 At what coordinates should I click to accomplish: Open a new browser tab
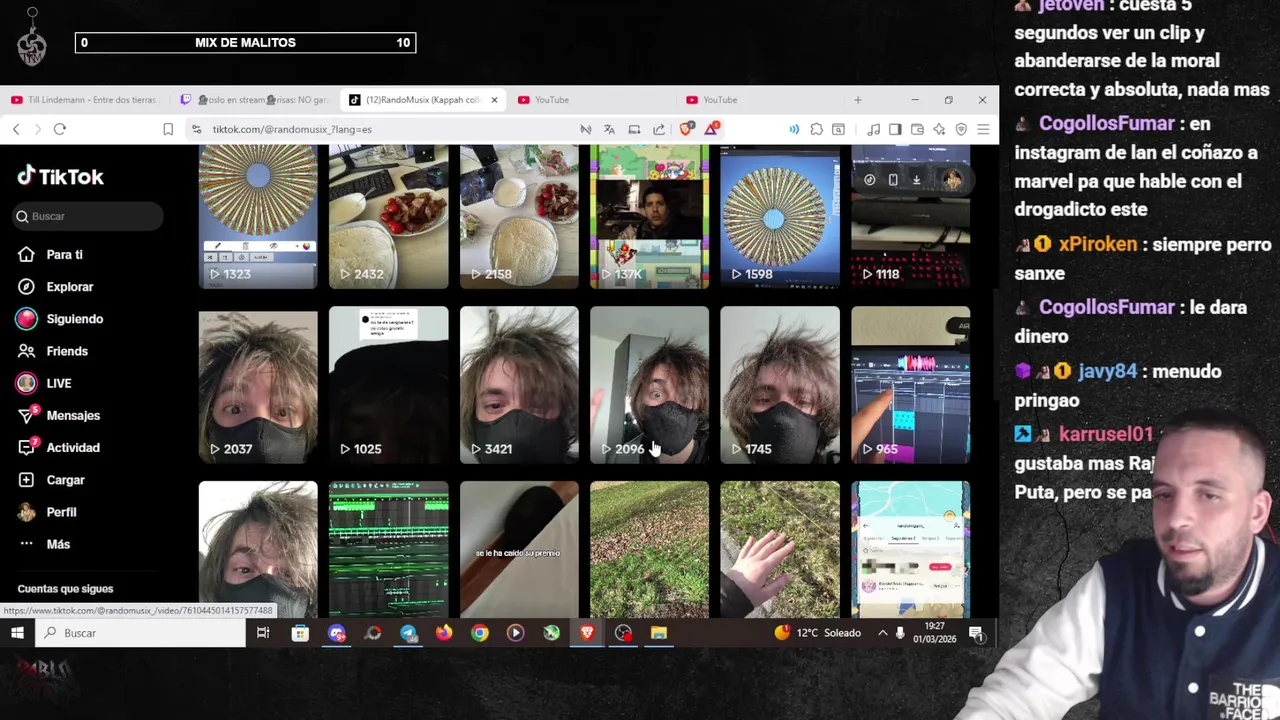pos(857,100)
